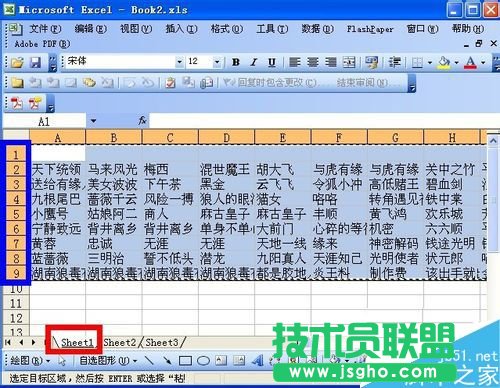
Task: Expand Toolbar Options next to the Save icon
Action: [x=53, y=63]
